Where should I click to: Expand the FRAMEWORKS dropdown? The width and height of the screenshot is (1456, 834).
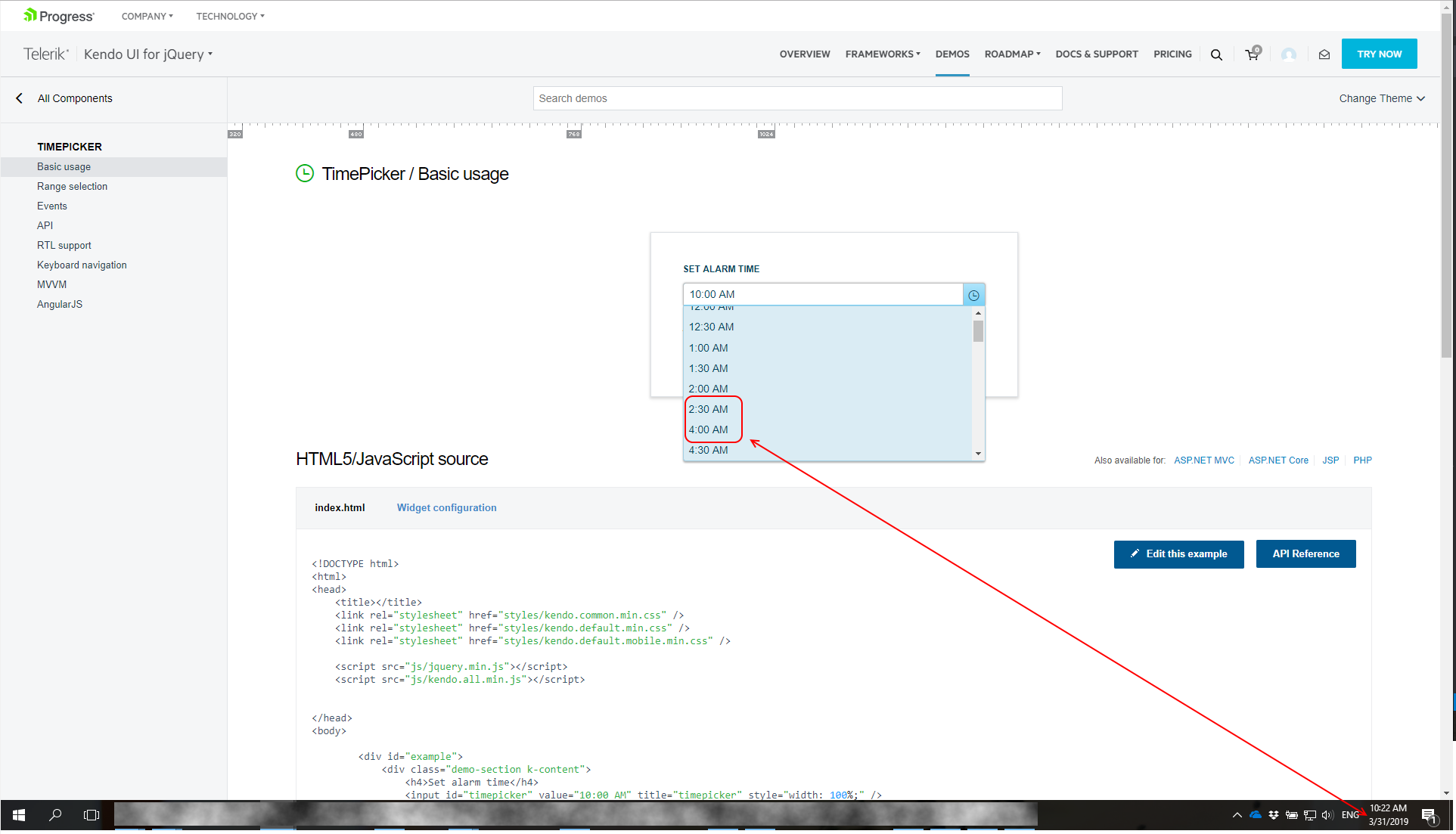(x=883, y=54)
